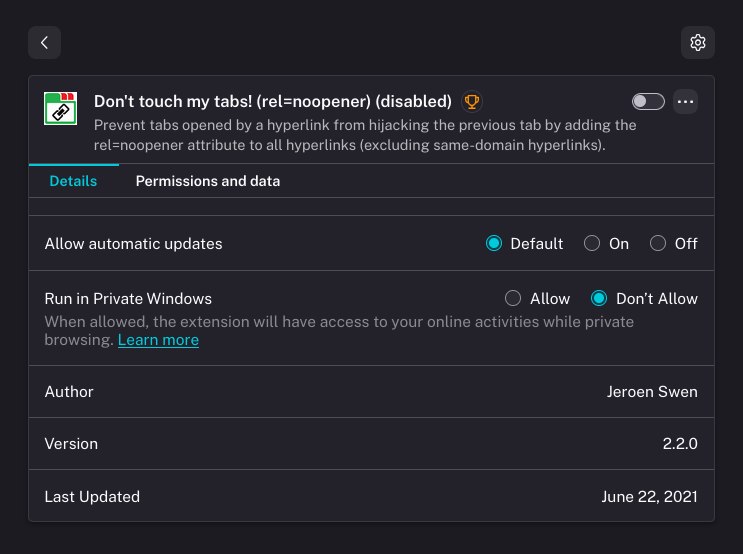
Task: Click the back arrow button
Action: click(44, 42)
